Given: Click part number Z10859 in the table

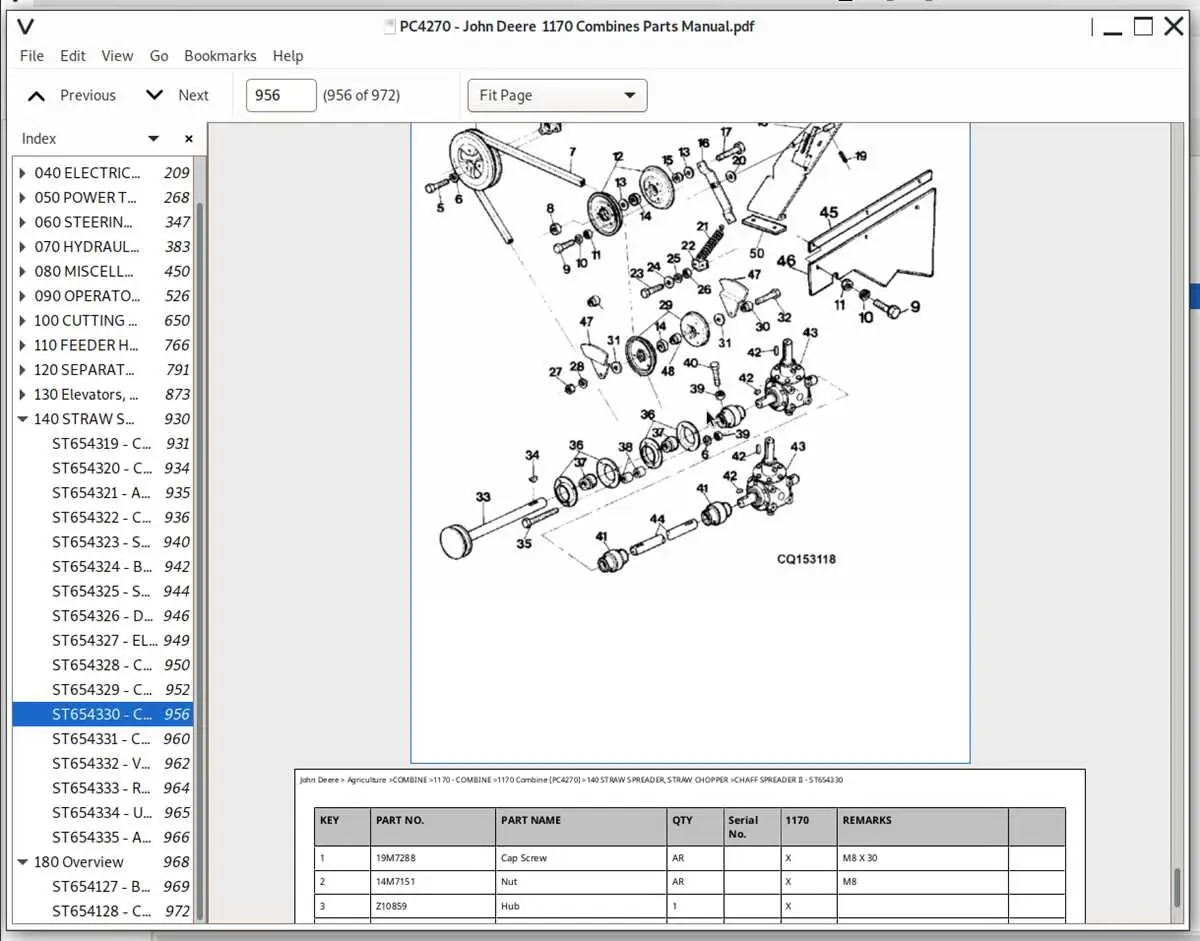Looking at the screenshot, I should [391, 906].
